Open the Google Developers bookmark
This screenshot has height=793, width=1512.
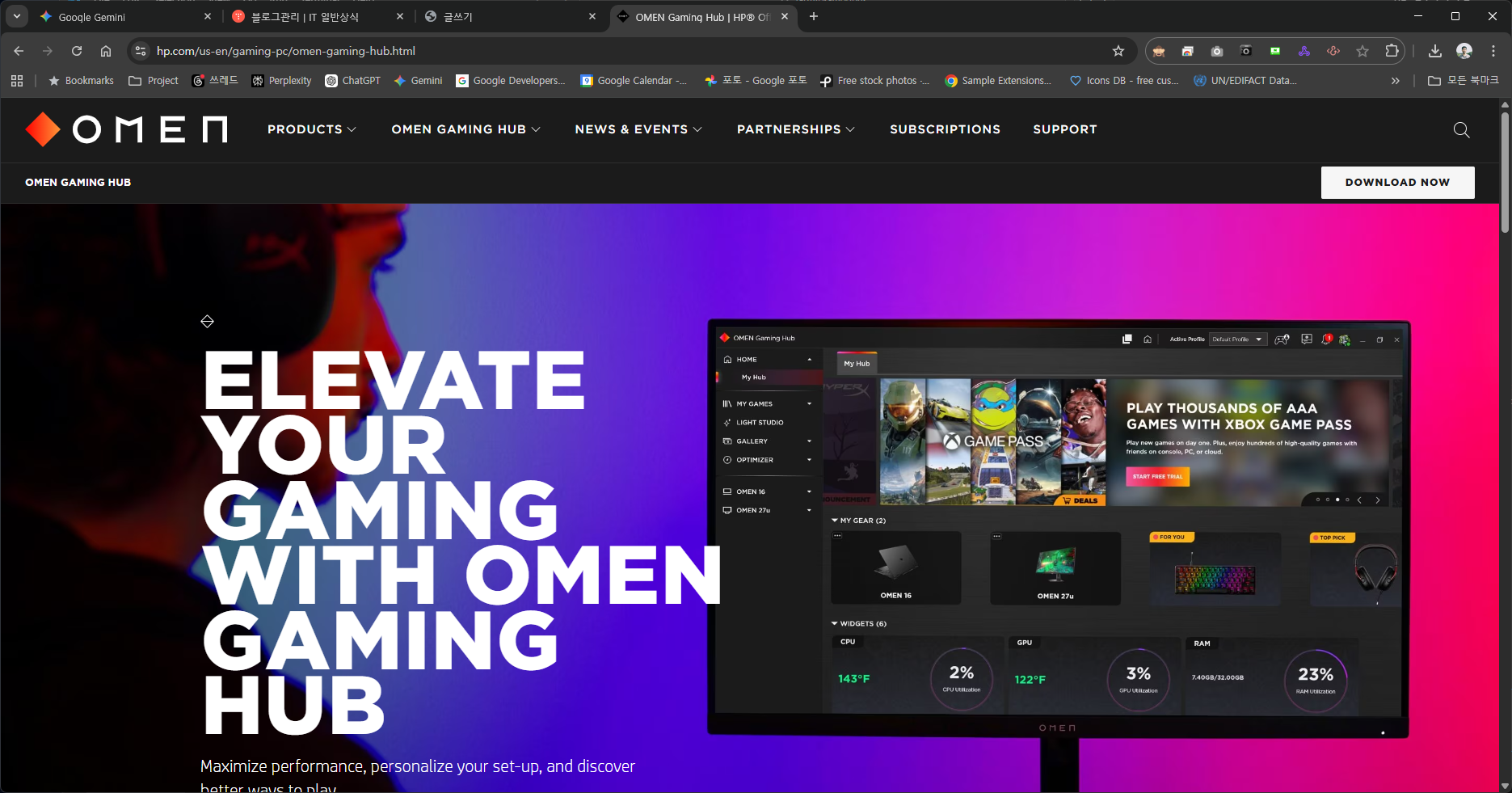coord(511,81)
